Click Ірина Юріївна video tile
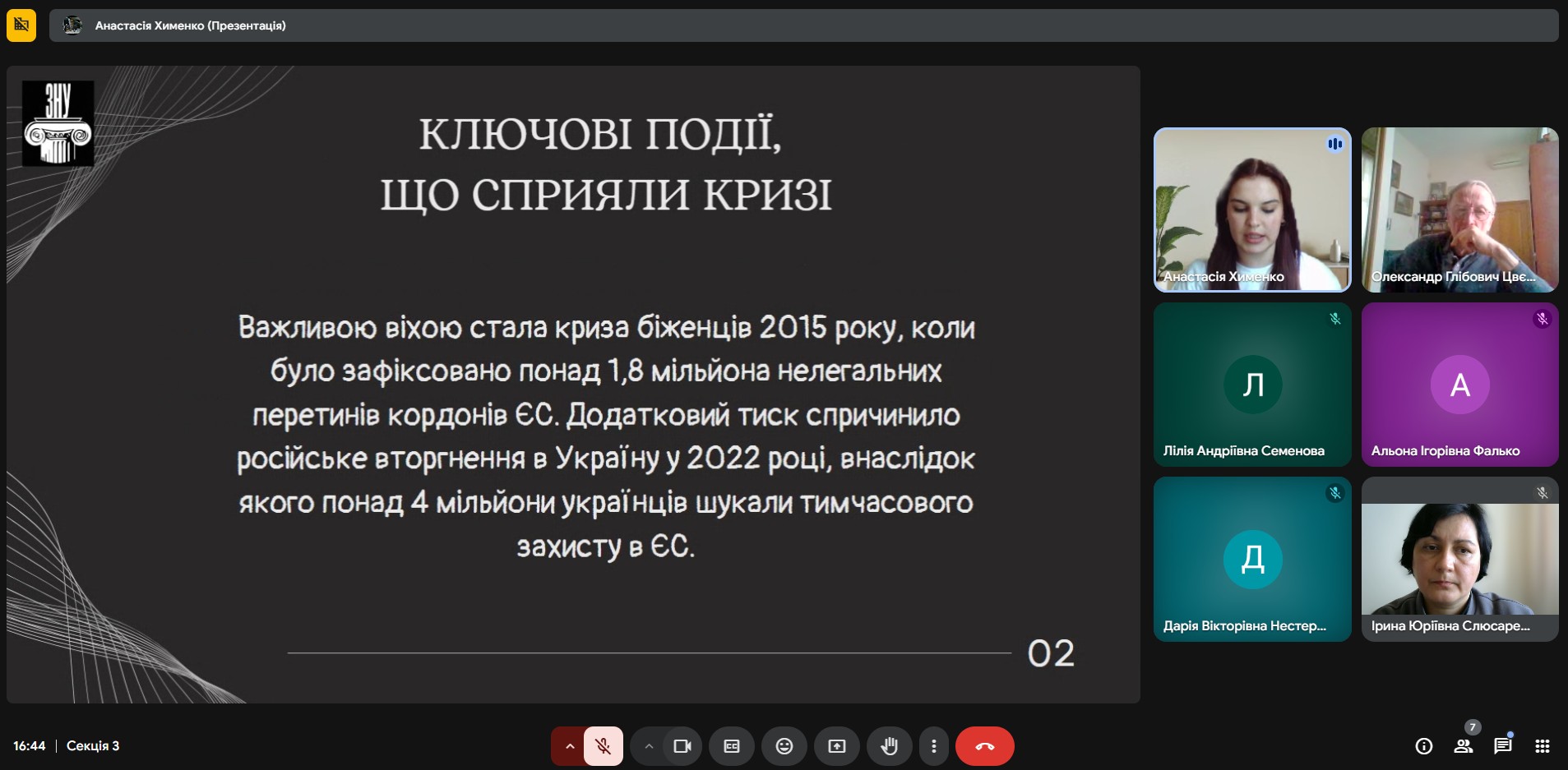 point(1459,559)
